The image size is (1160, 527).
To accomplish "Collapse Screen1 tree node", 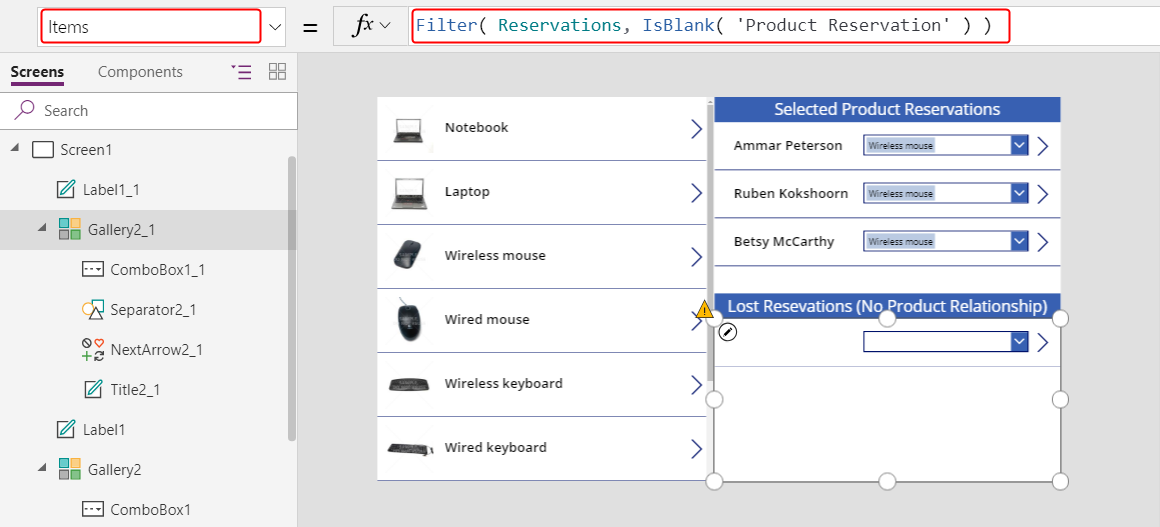I will point(15,150).
